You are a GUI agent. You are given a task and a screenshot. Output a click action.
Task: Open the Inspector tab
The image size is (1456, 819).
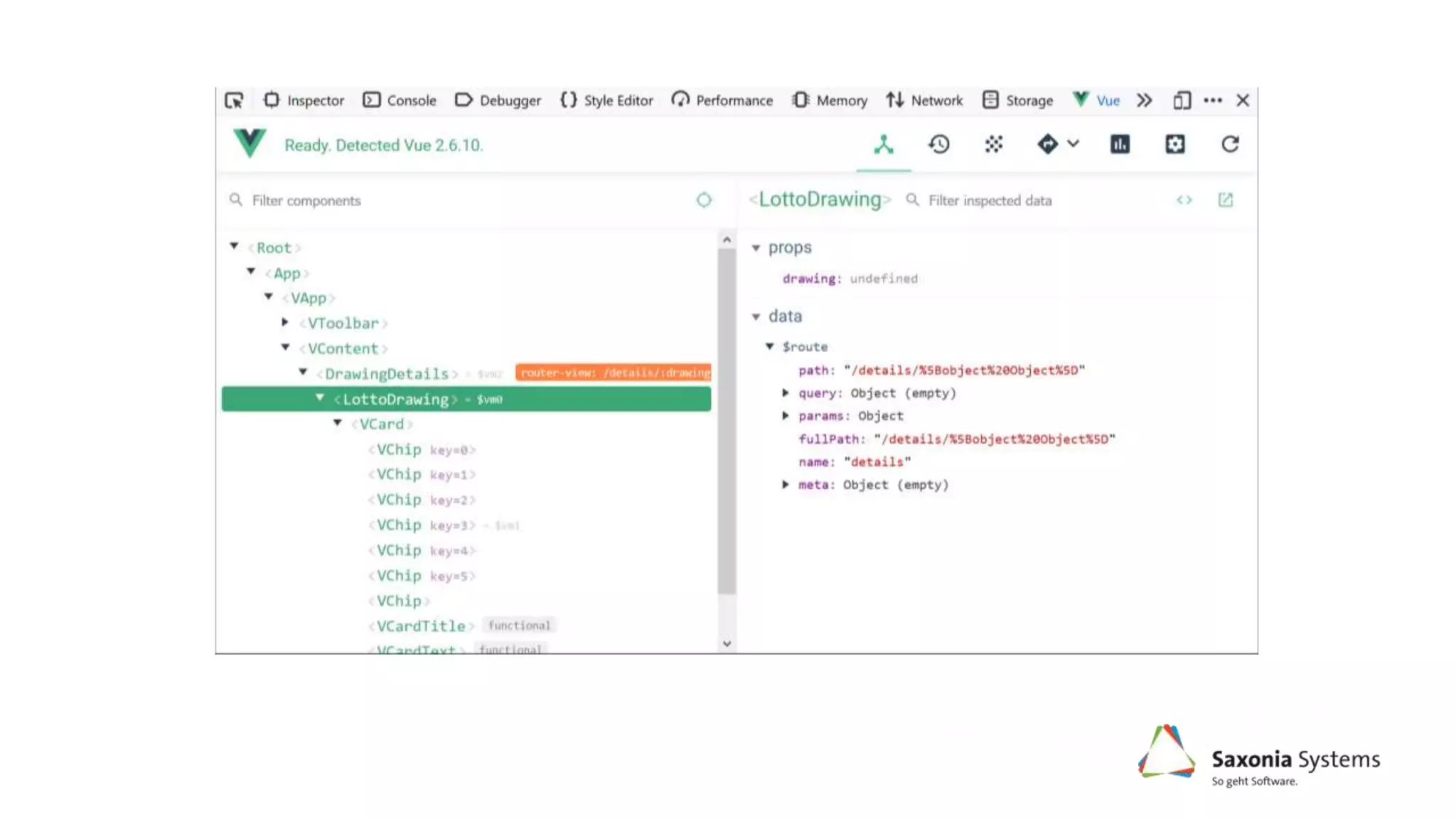click(304, 100)
